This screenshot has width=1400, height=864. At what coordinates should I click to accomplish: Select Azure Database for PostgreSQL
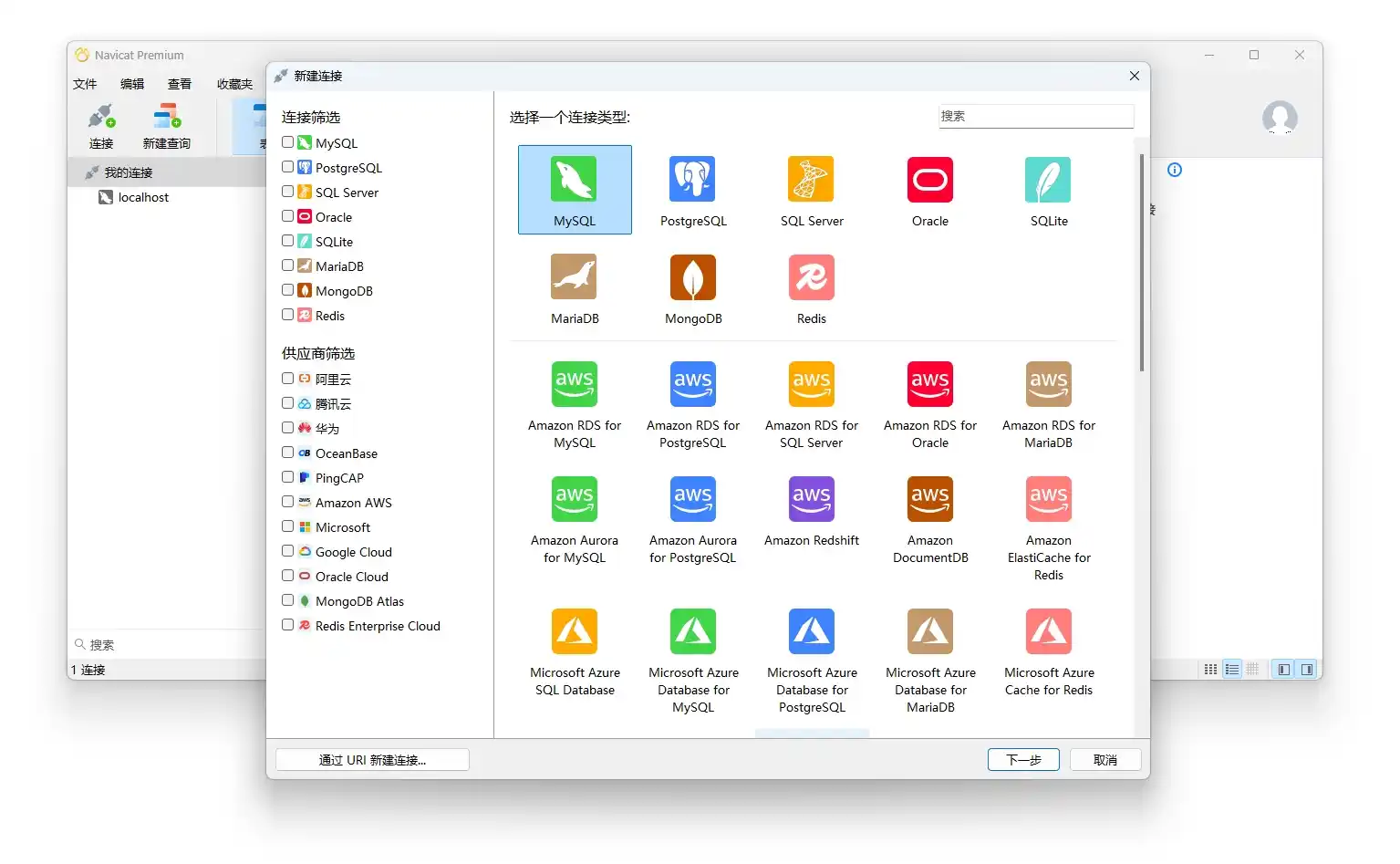point(812,661)
